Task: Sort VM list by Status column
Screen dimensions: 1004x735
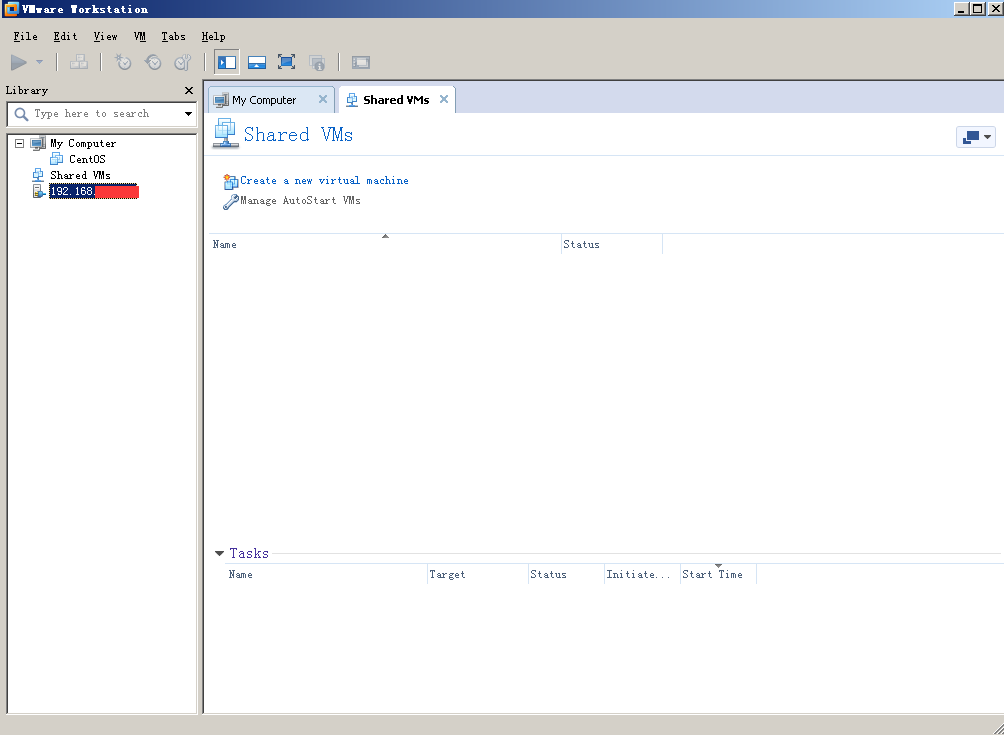Action: [x=611, y=245]
